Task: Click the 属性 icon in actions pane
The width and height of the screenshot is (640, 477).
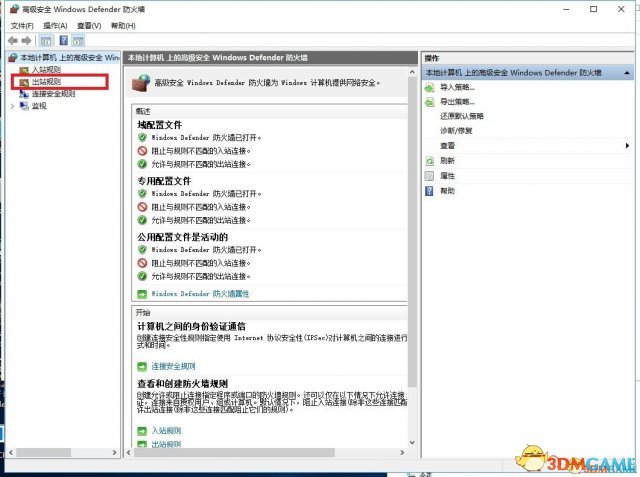Action: tap(429, 176)
